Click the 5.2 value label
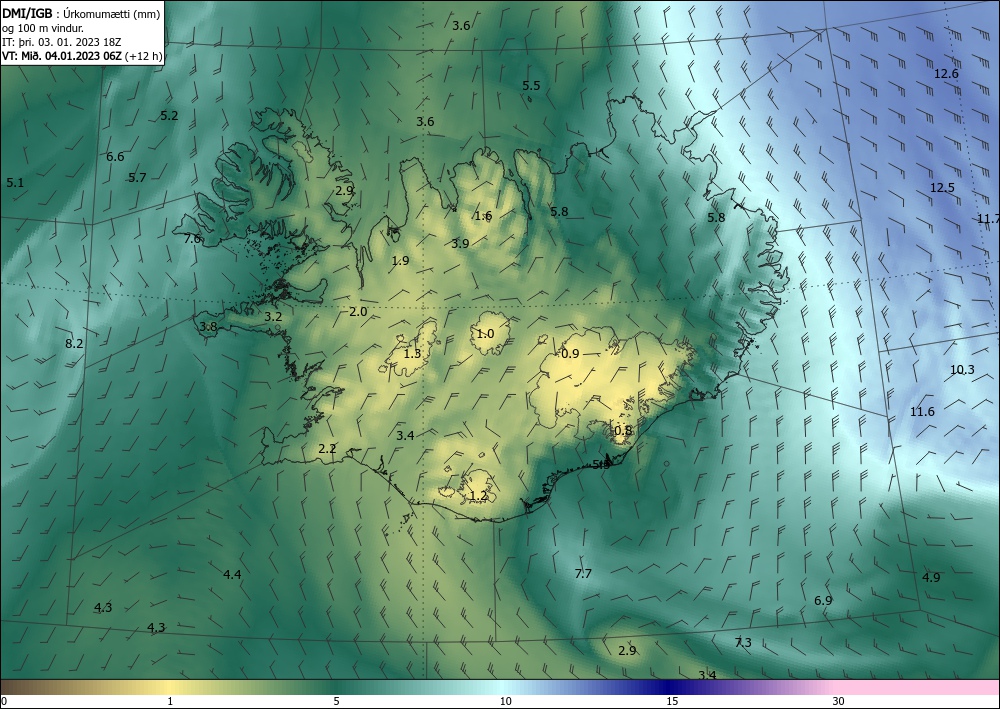 point(169,115)
